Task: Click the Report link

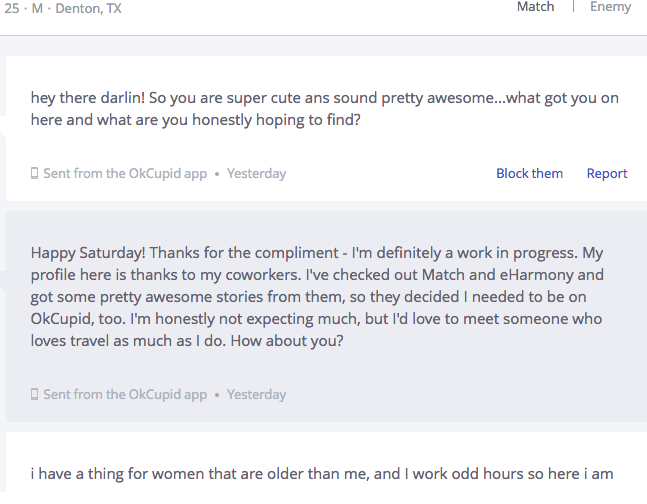Action: (x=607, y=173)
